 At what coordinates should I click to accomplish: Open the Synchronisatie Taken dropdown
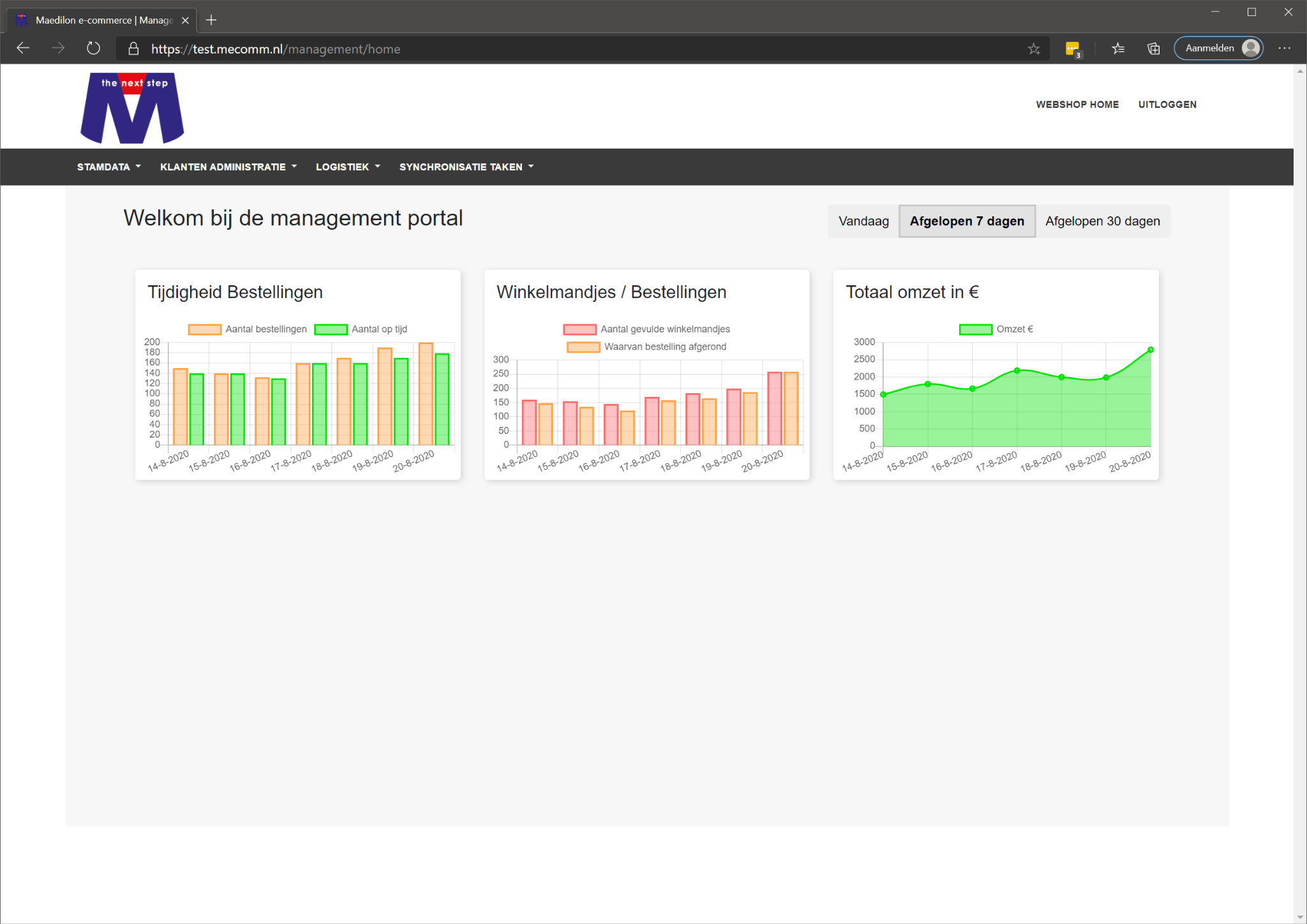[x=466, y=167]
